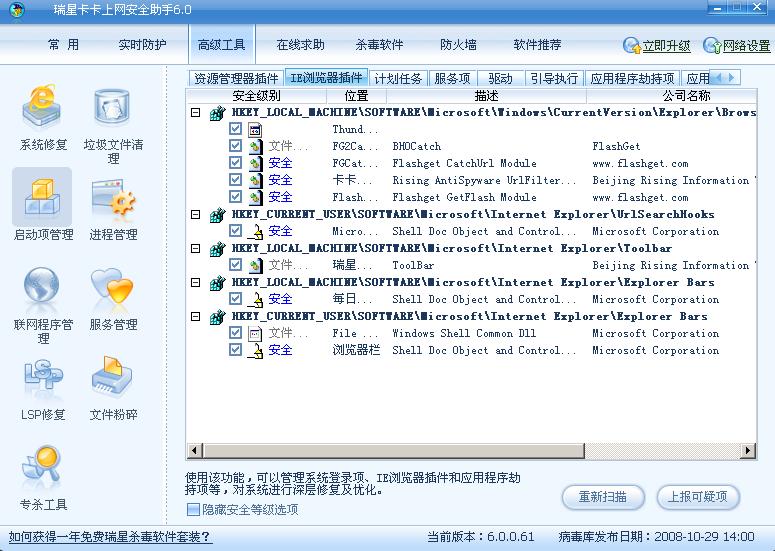775x551 pixels.
Task: Open the 联网程序管理 network programs icon
Action: (42, 285)
